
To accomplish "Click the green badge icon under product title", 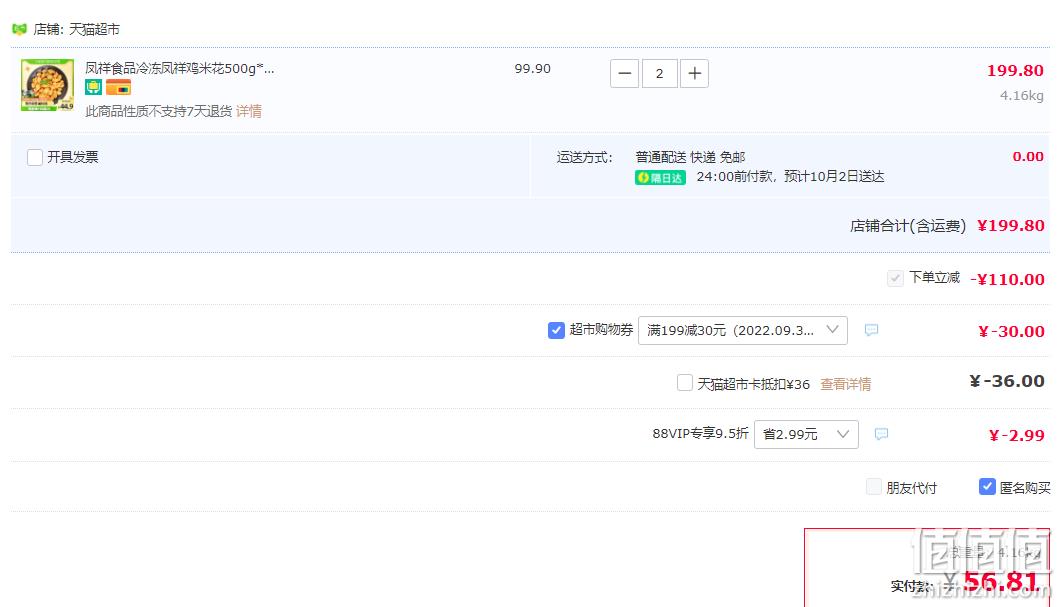I will coord(93,87).
